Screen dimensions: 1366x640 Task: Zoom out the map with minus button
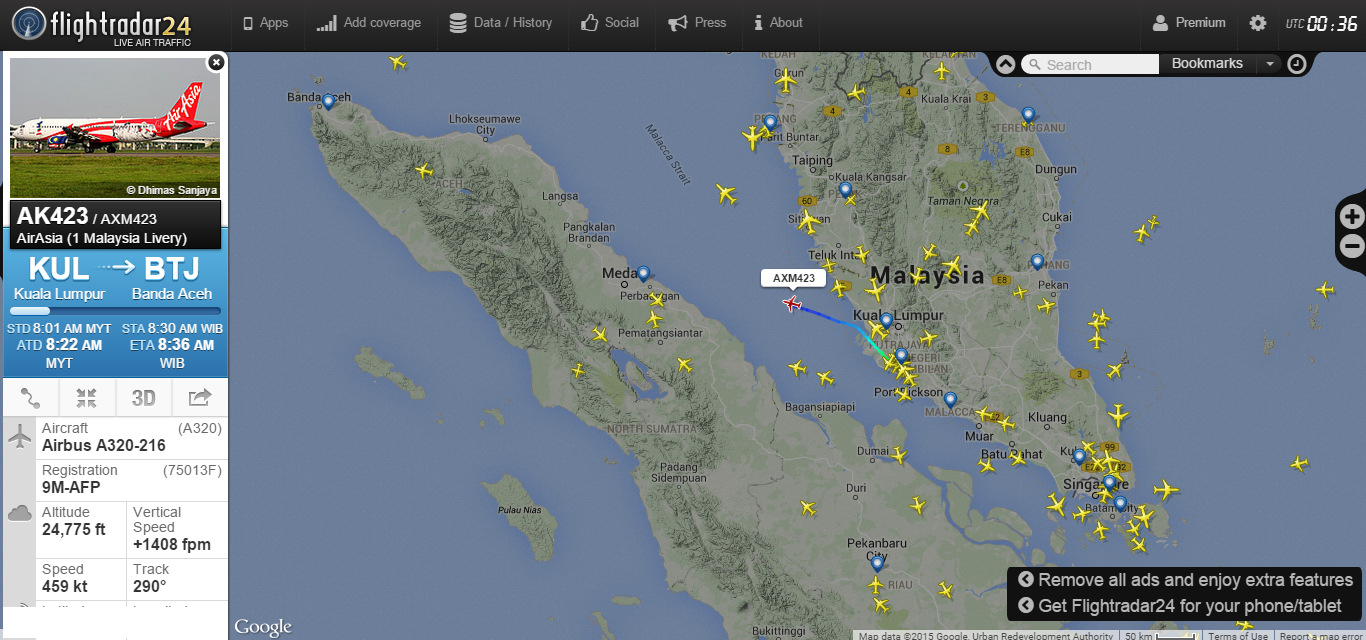[1352, 246]
